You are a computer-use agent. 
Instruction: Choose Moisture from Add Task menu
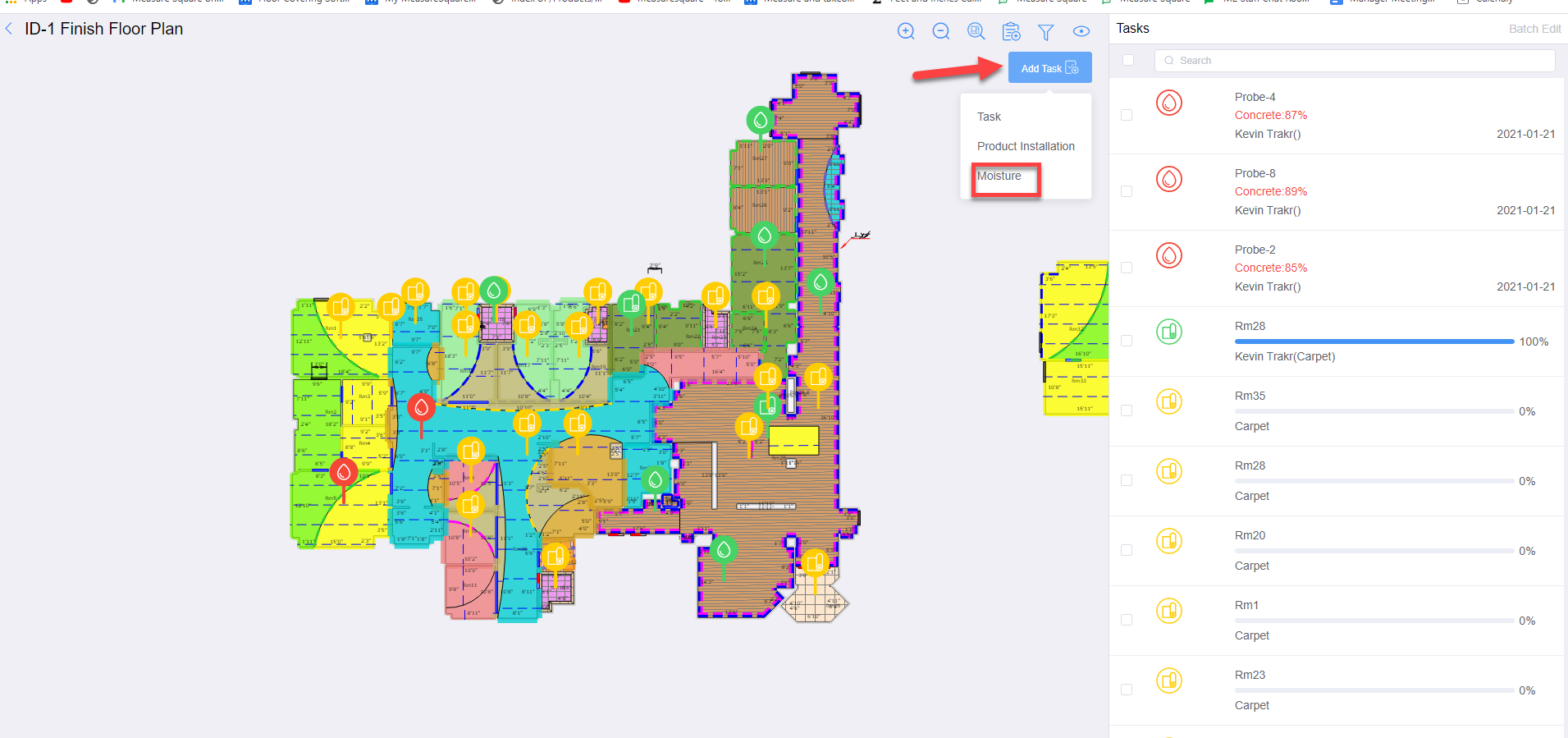(x=999, y=176)
